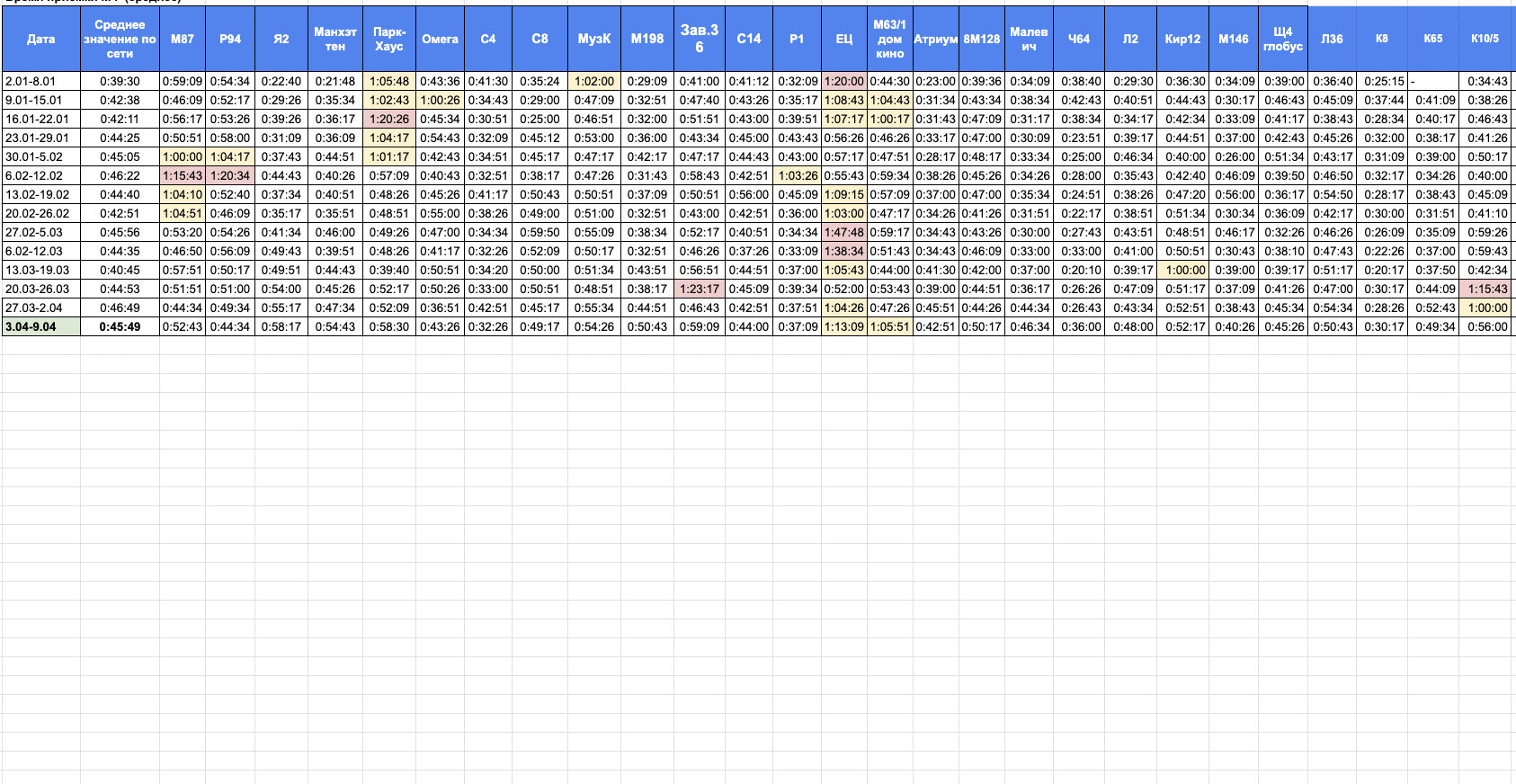
Task: Select the dash cell in К65 column
Action: click(1433, 81)
